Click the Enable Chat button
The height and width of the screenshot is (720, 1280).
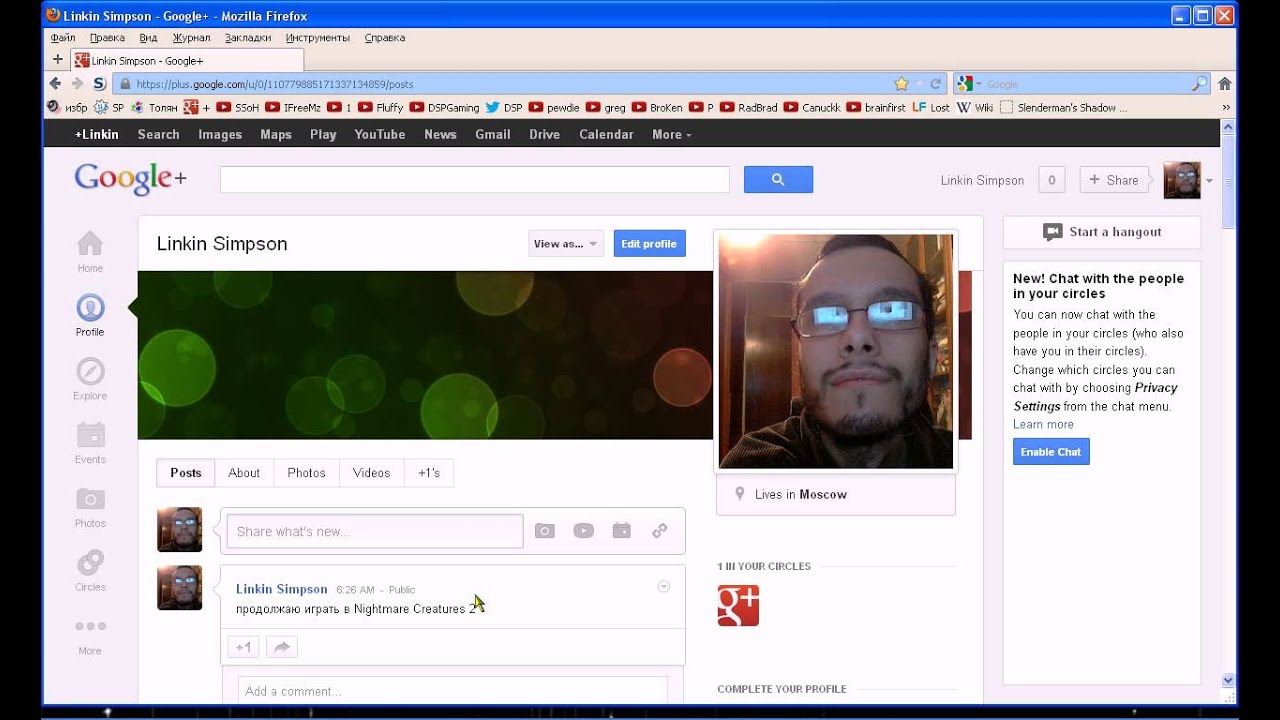1051,452
